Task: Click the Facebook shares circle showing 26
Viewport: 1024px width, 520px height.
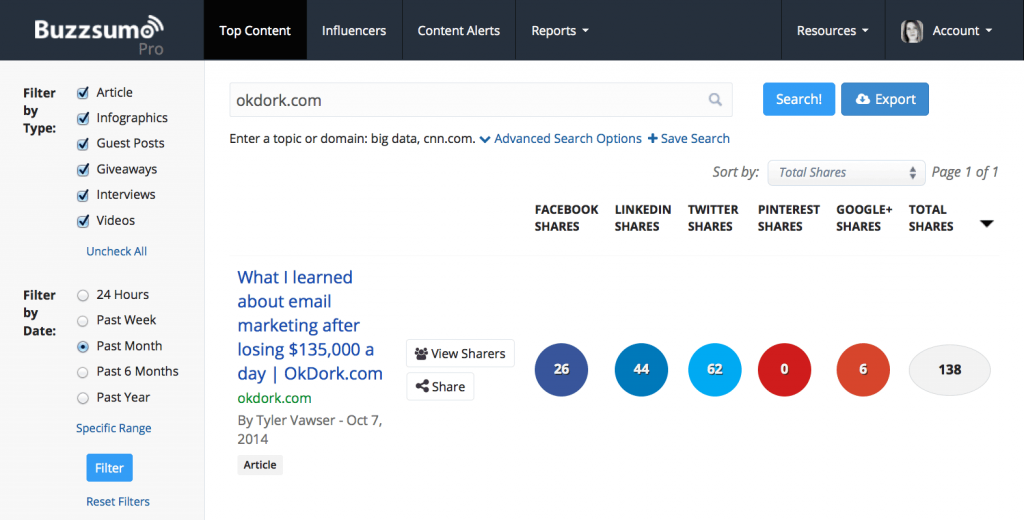Action: tap(561, 369)
